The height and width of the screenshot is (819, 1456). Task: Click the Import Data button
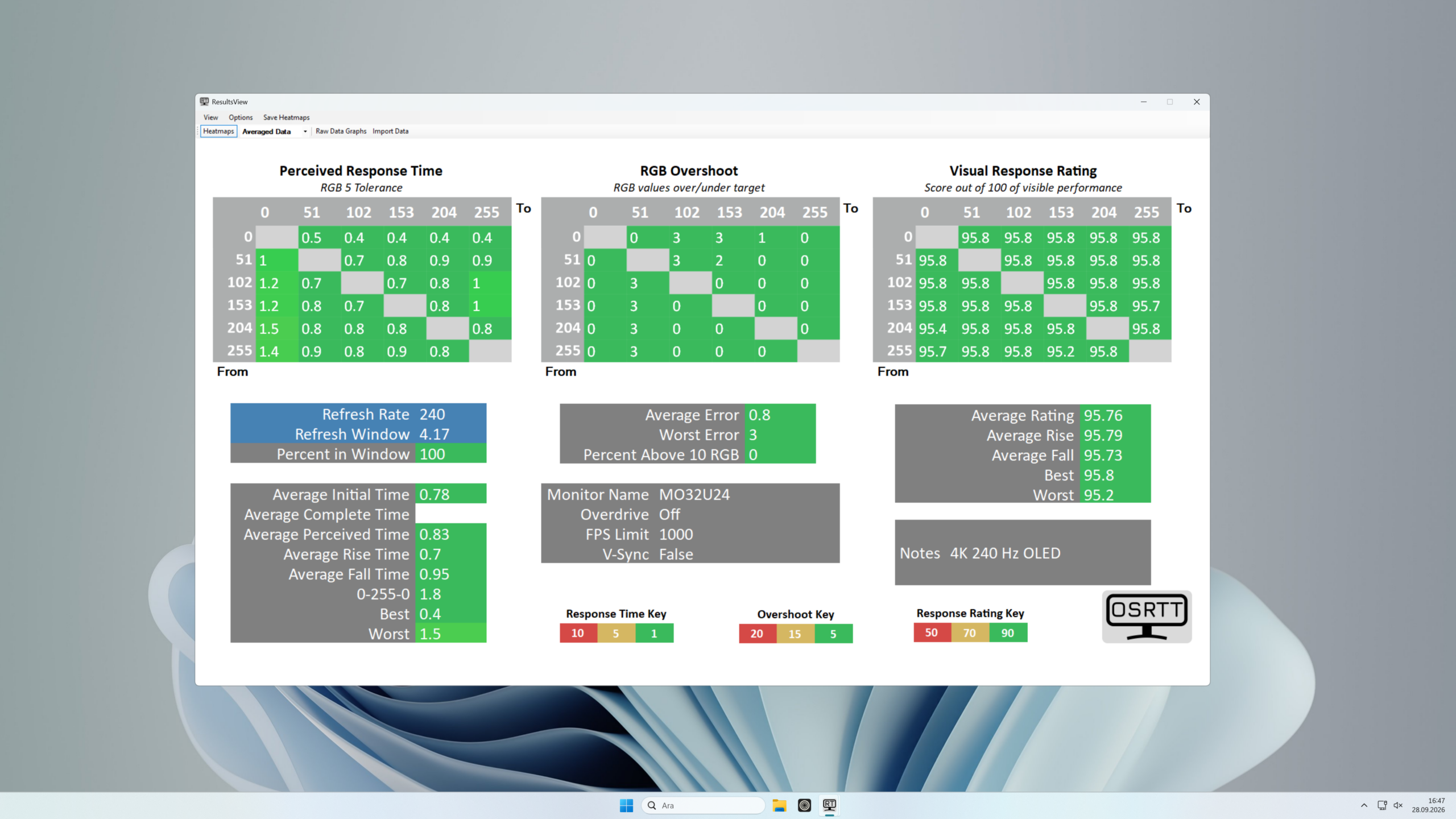pyautogui.click(x=390, y=131)
